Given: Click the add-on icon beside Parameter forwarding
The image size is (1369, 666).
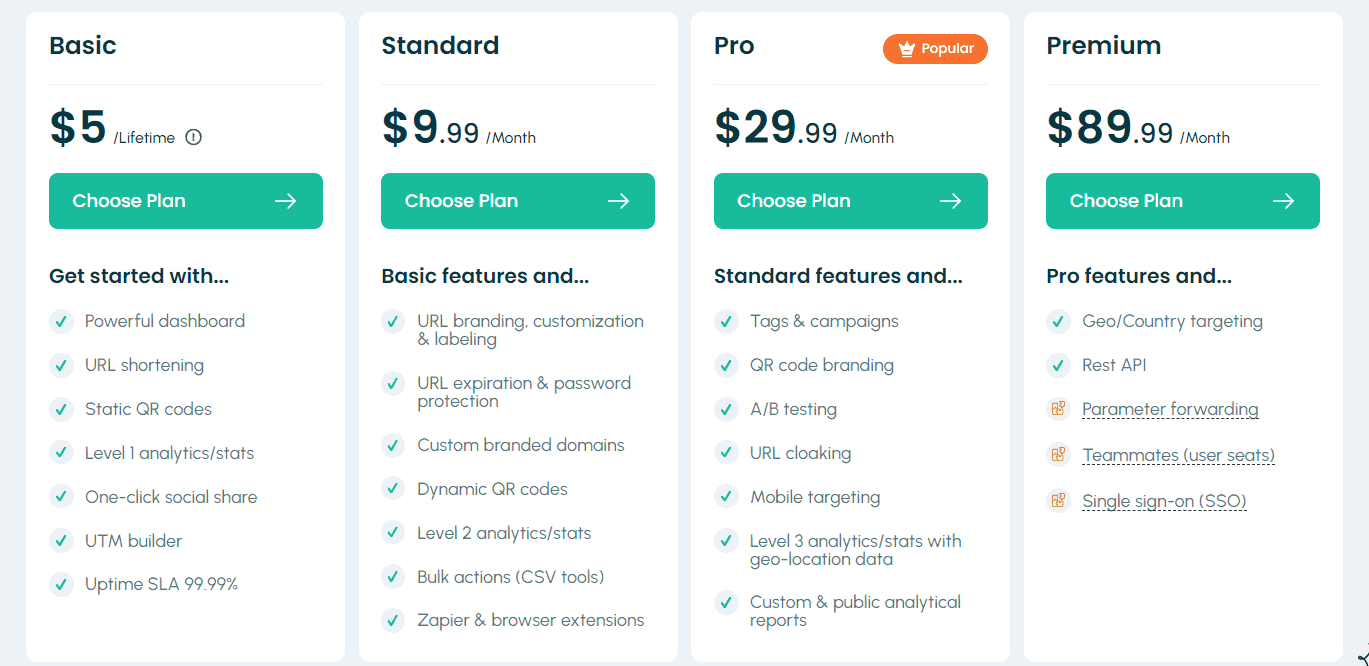Looking at the screenshot, I should coord(1058,410).
